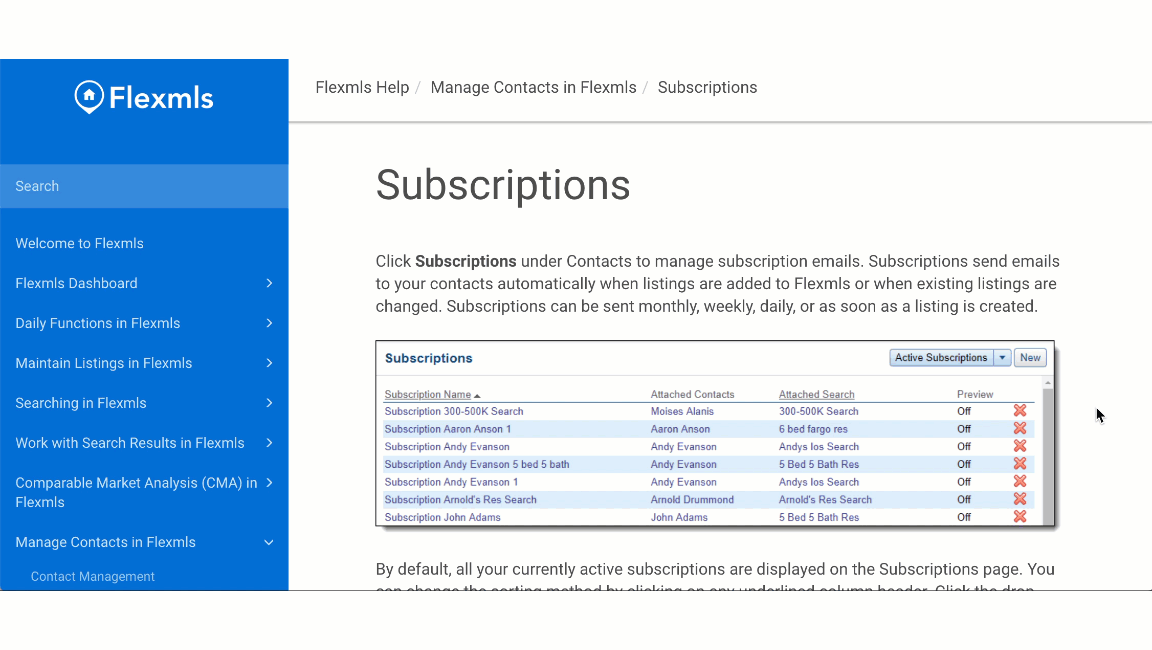Open Welcome to Flexmls sidebar item

(x=80, y=243)
